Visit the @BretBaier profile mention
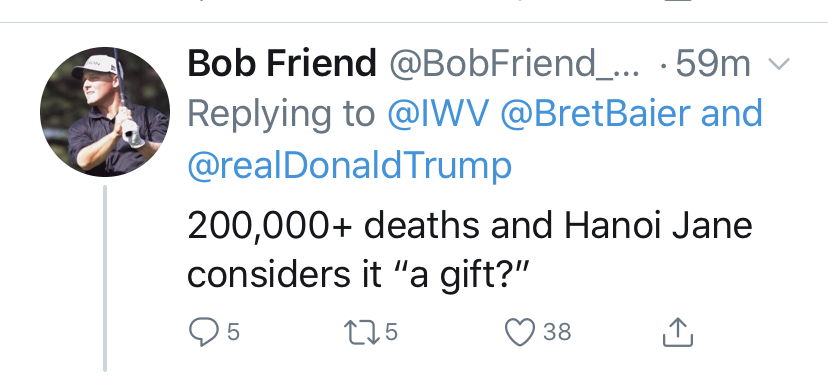Screen dimensions: 828x390 click(595, 114)
